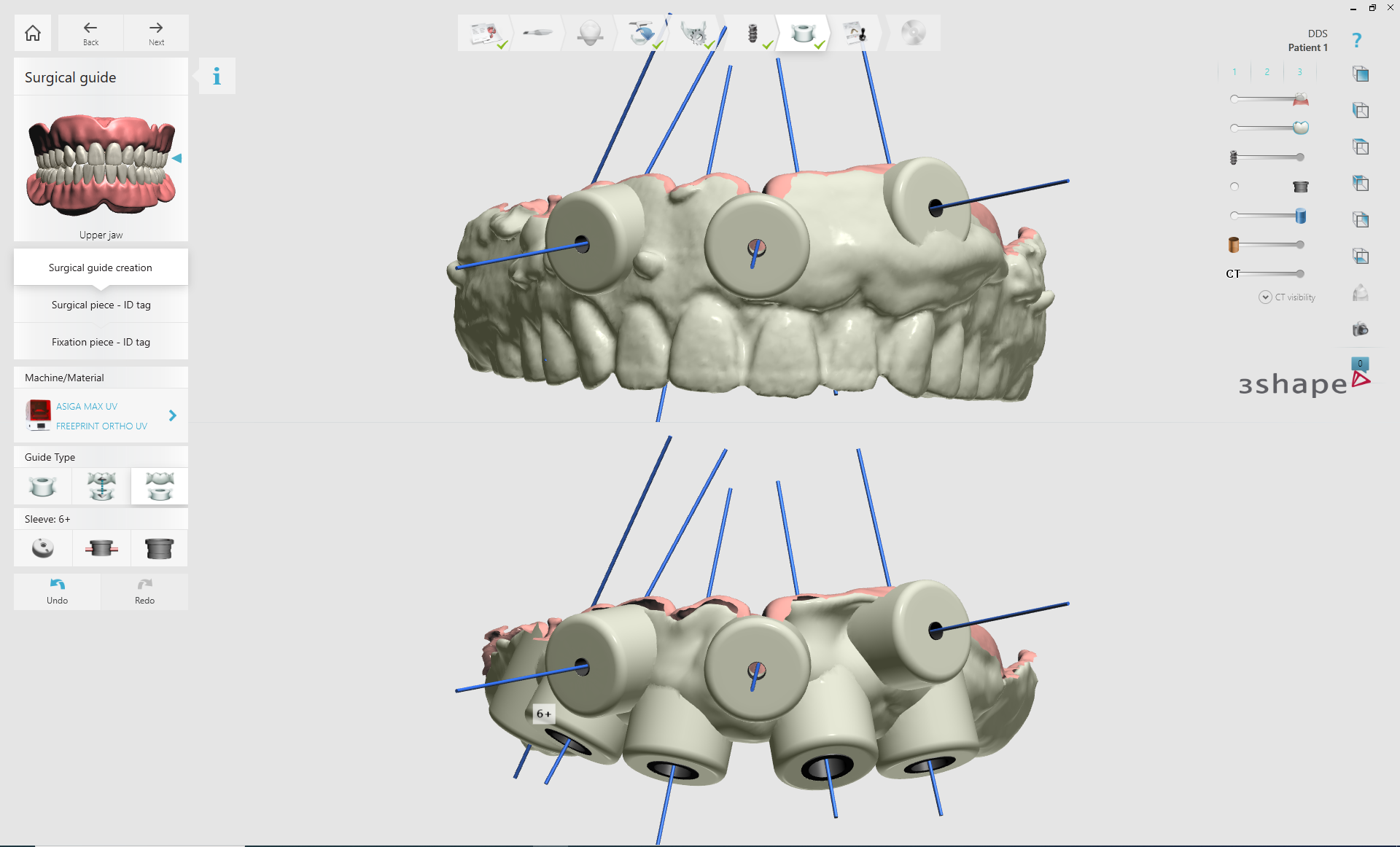Select the pilot sleeve guide type

point(42,486)
